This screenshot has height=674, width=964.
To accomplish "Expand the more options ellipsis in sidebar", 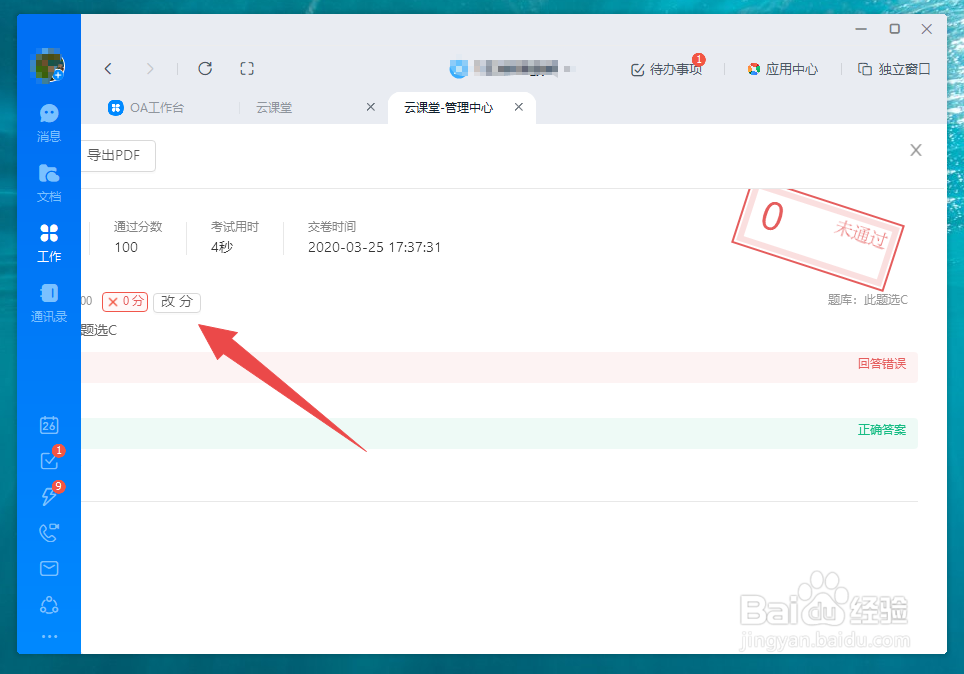I will pyautogui.click(x=48, y=636).
